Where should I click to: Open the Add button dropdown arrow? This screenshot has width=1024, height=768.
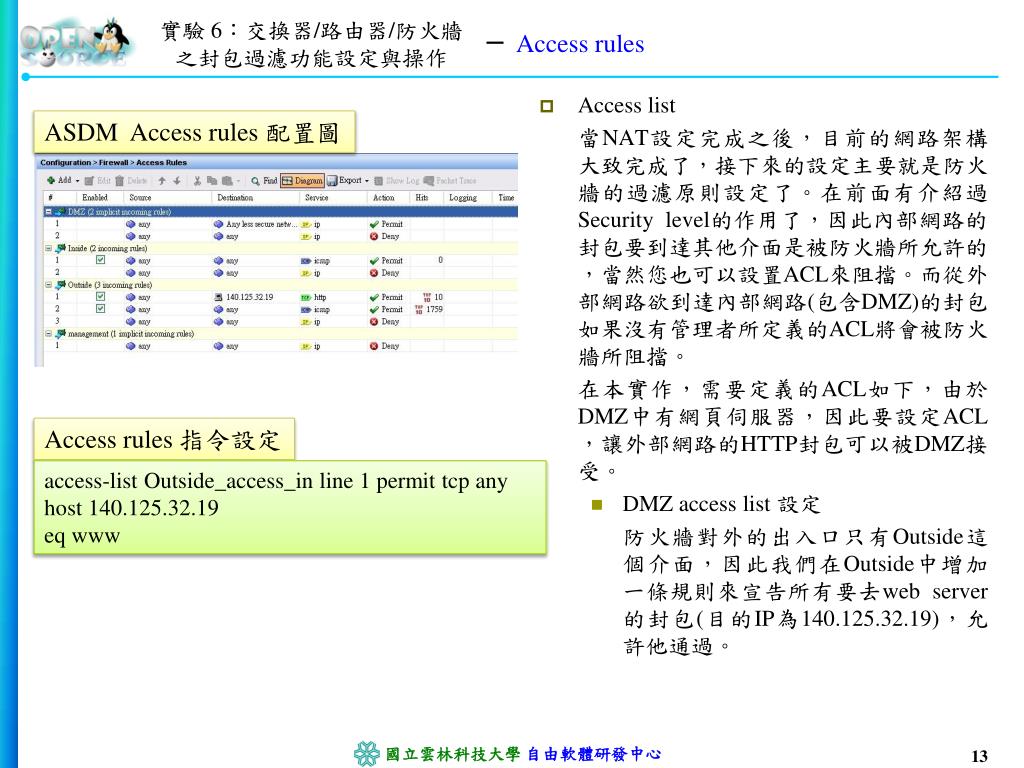[77, 181]
